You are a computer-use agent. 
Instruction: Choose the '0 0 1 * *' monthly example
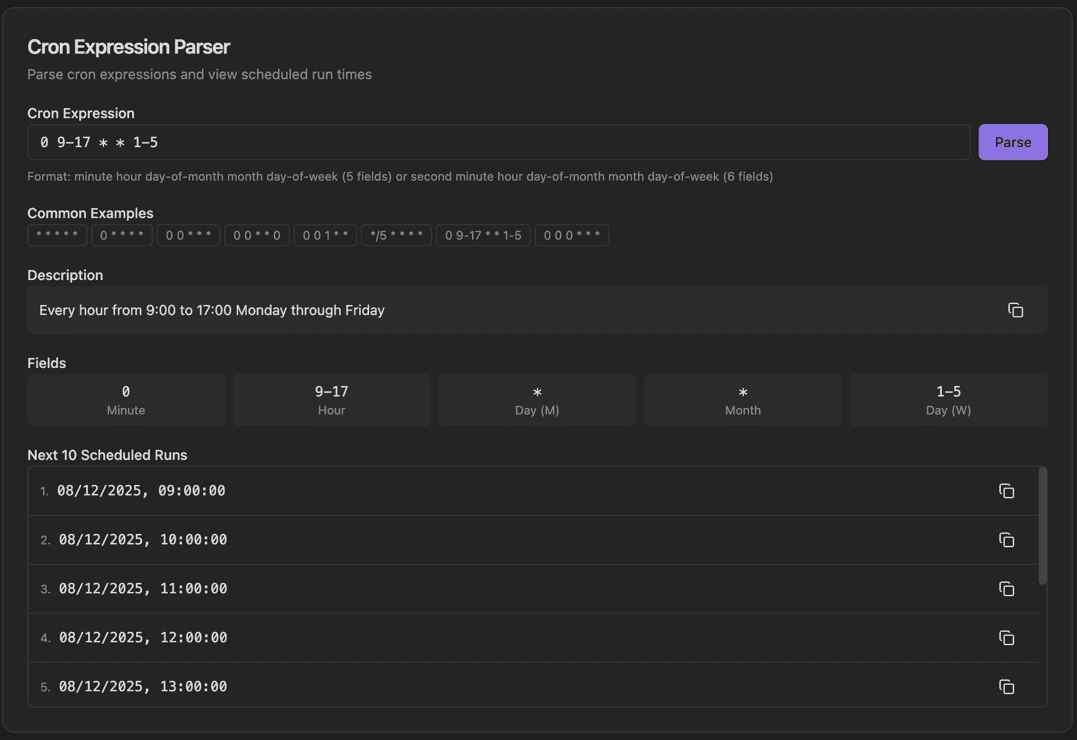point(324,234)
